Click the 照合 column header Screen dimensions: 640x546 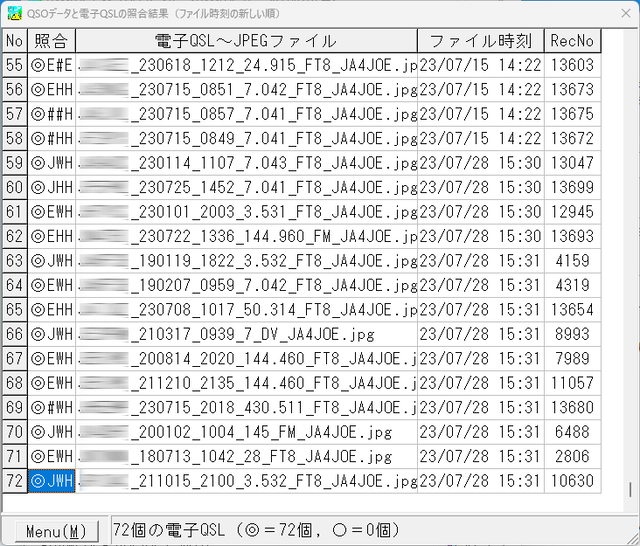[51, 41]
